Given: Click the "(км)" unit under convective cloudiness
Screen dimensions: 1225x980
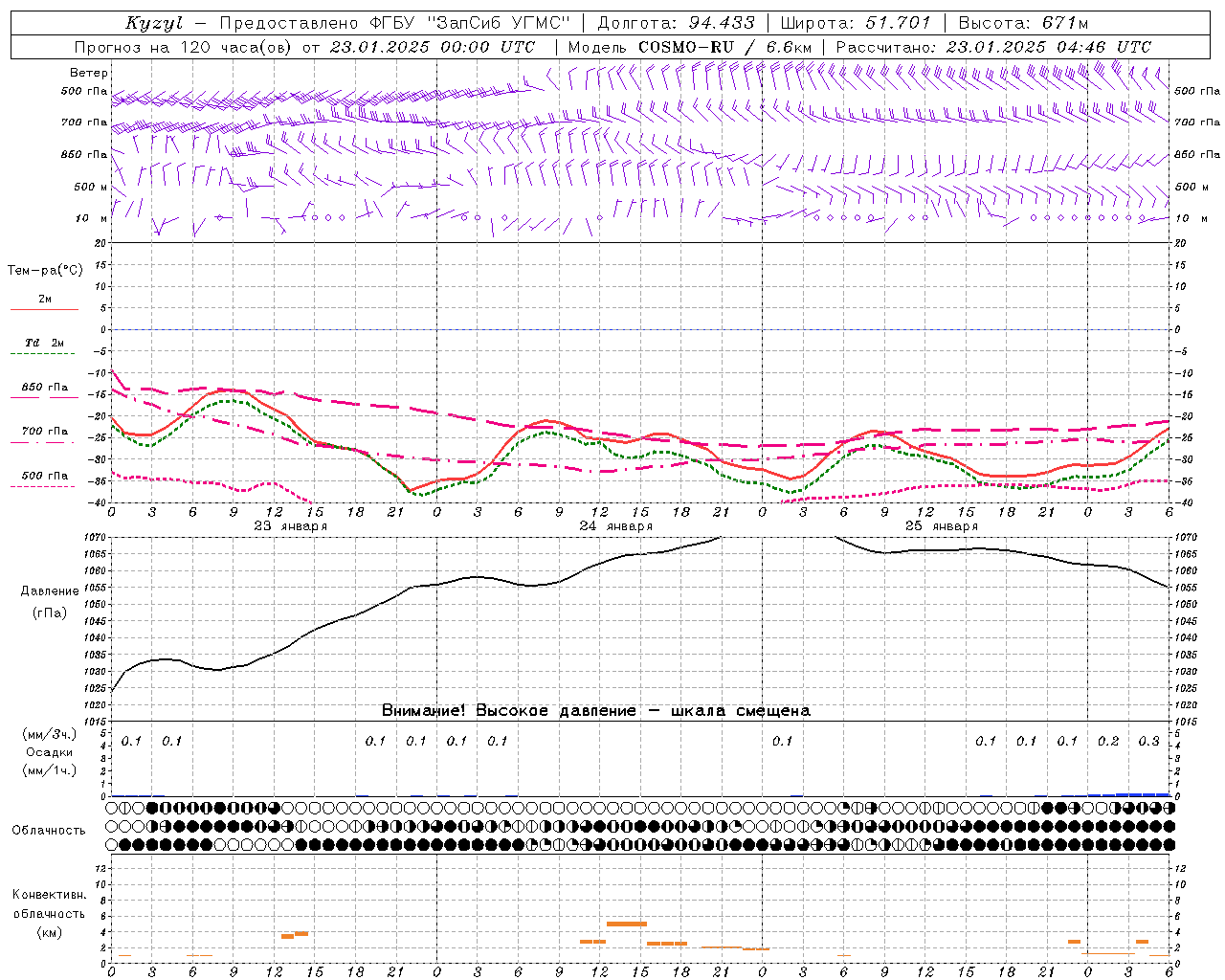Looking at the screenshot, I should pyautogui.click(x=49, y=932).
